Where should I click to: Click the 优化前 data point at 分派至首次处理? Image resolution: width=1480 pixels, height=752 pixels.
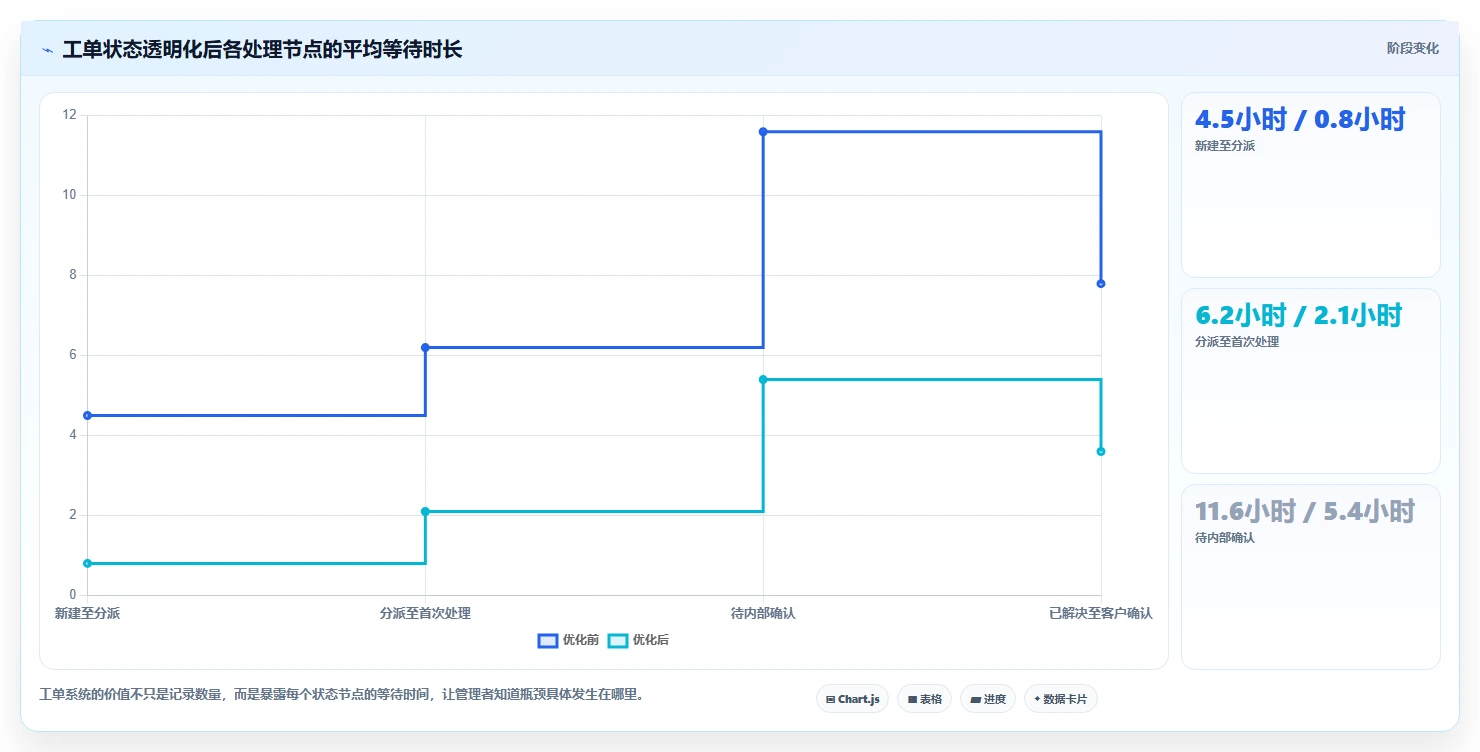point(425,347)
